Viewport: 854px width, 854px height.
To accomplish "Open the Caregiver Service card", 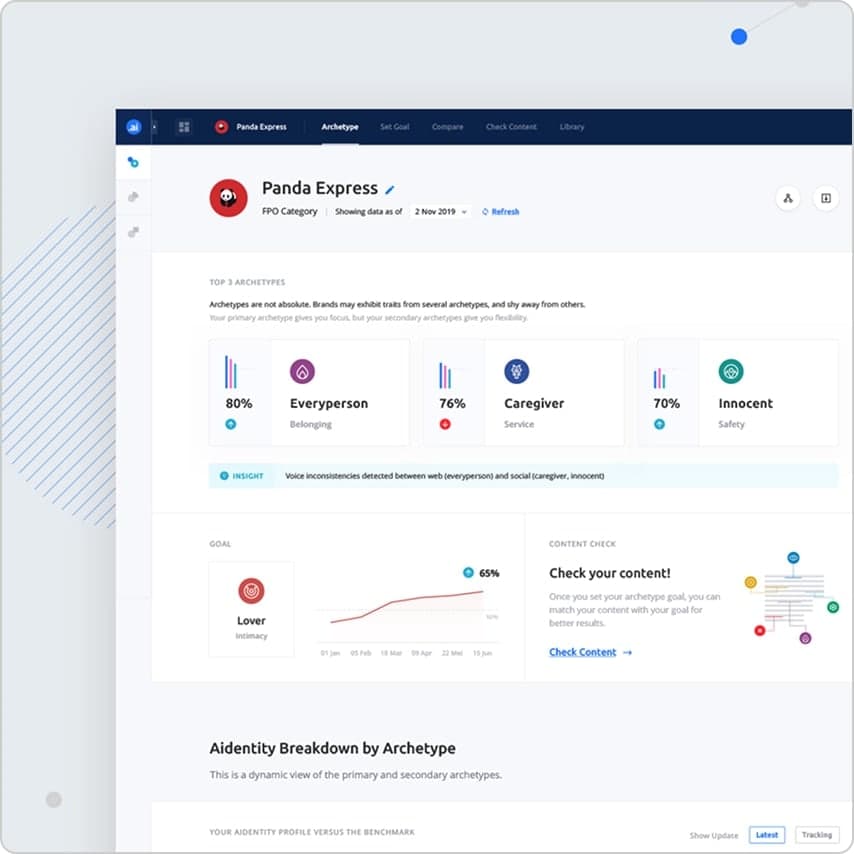I will [524, 393].
